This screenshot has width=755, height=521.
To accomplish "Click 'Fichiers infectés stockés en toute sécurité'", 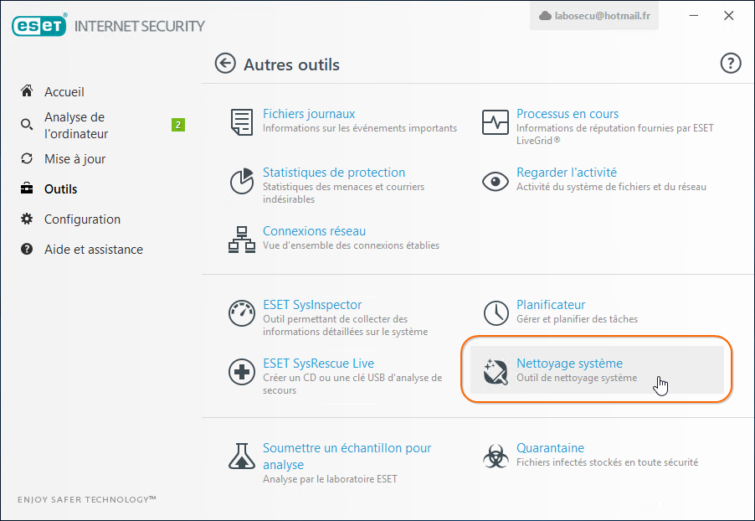I will (x=607, y=462).
